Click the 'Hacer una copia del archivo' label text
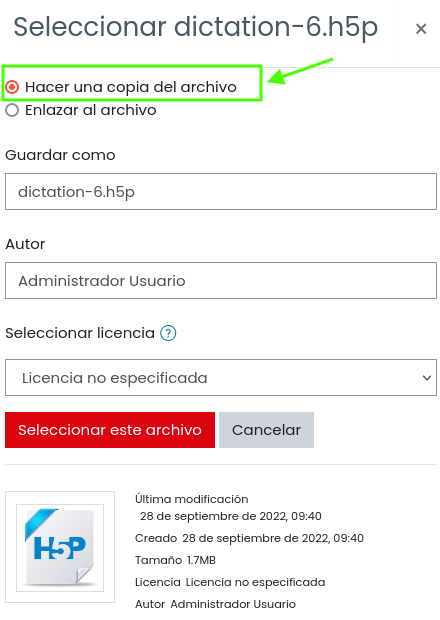Image resolution: width=440 pixels, height=620 pixels. click(x=131, y=87)
